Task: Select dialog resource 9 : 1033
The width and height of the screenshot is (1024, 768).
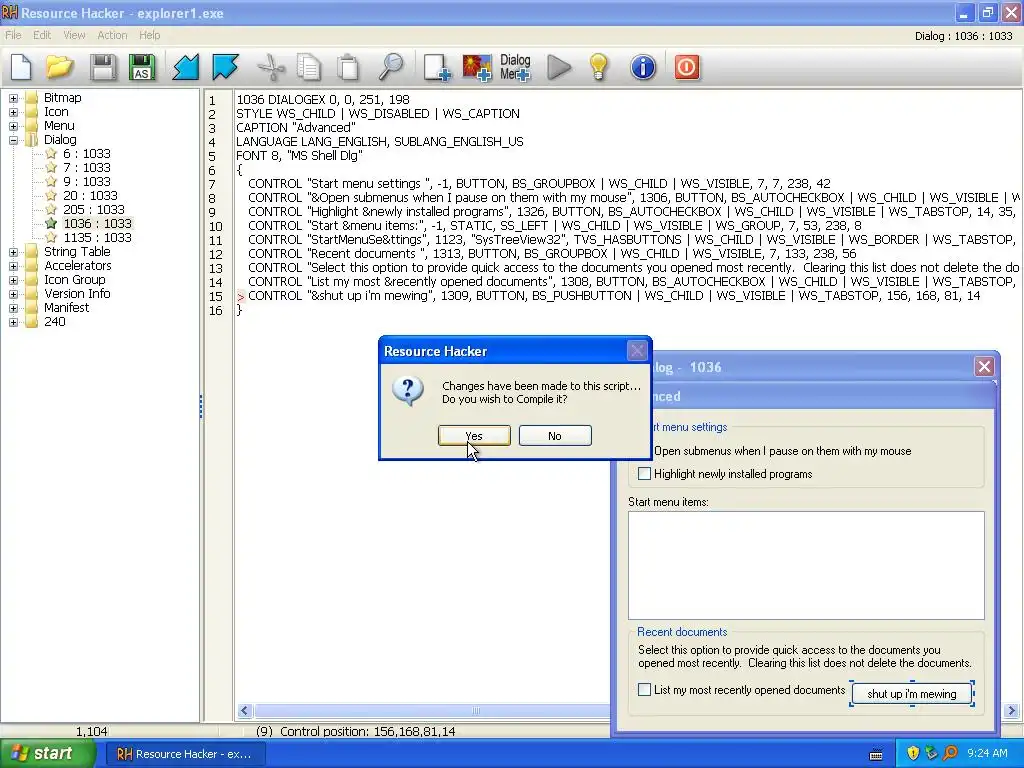Action: [86, 182]
